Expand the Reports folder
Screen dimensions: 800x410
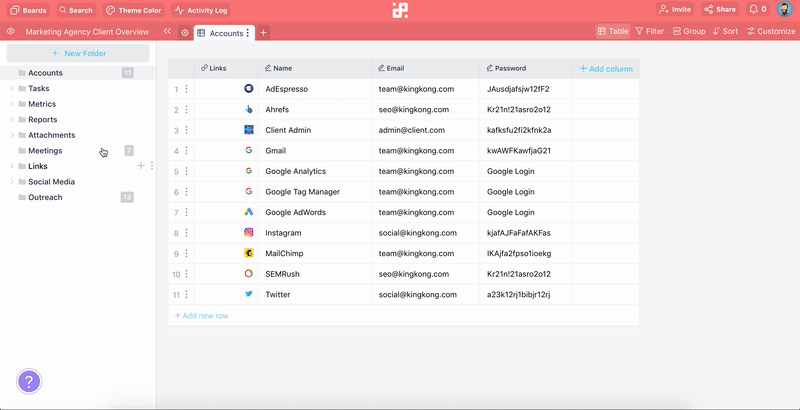point(12,119)
